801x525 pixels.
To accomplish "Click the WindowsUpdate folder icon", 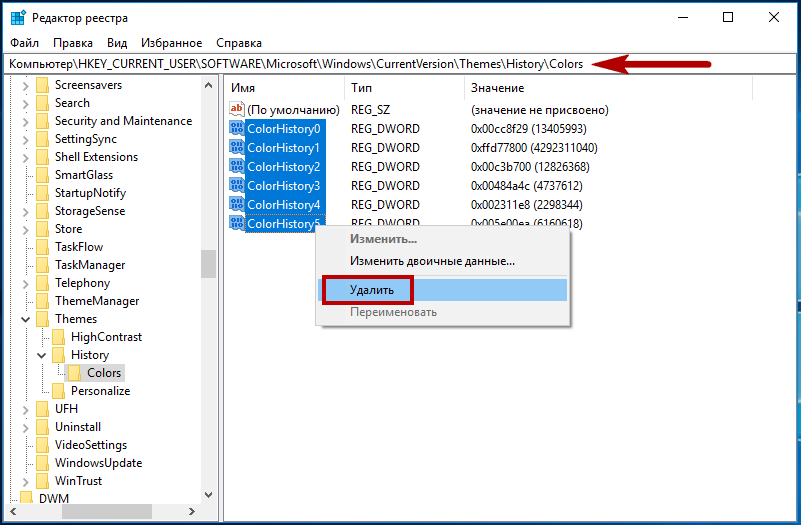I will (x=42, y=463).
